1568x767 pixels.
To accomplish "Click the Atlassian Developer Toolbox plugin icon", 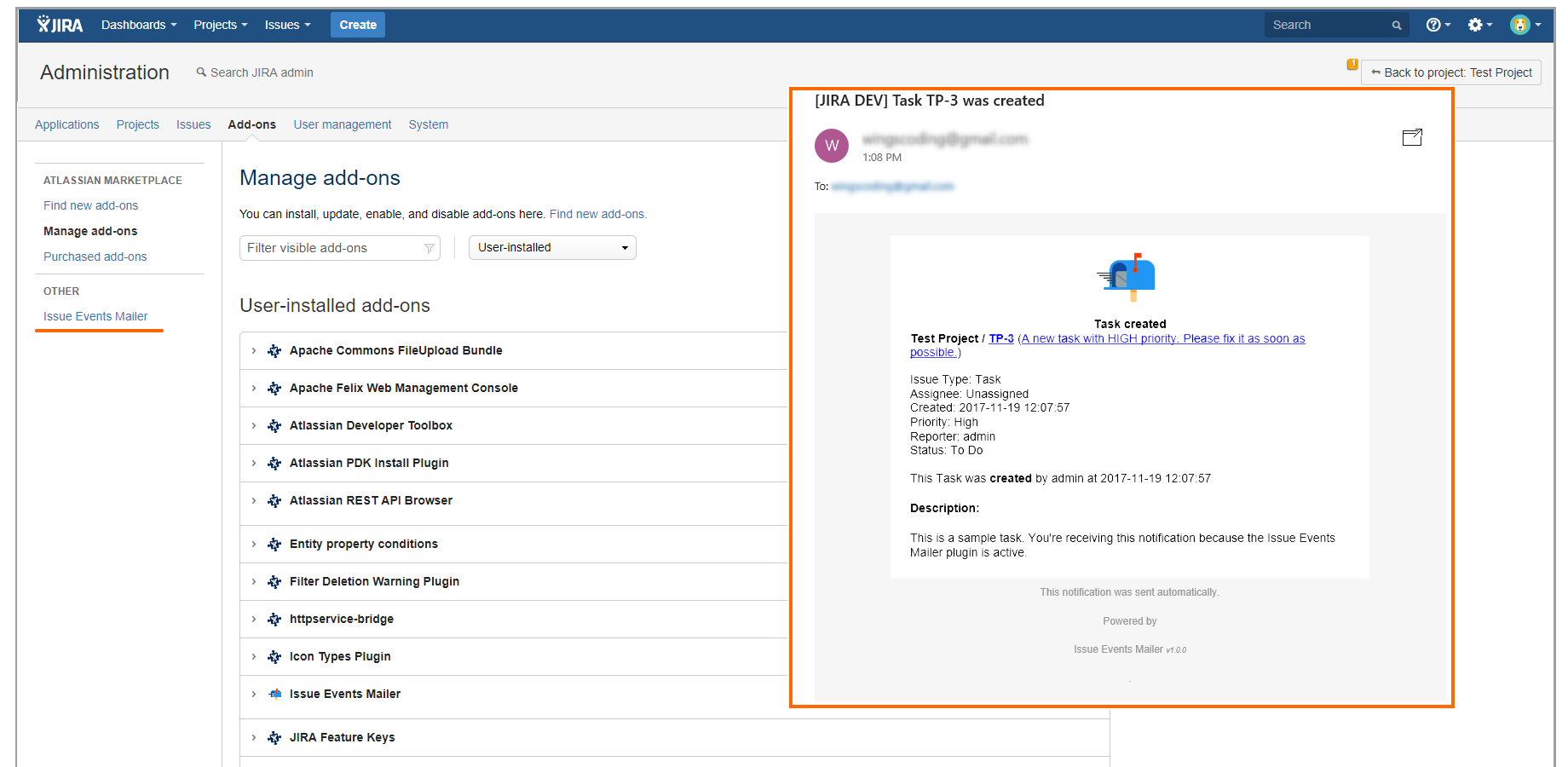I will pos(274,425).
